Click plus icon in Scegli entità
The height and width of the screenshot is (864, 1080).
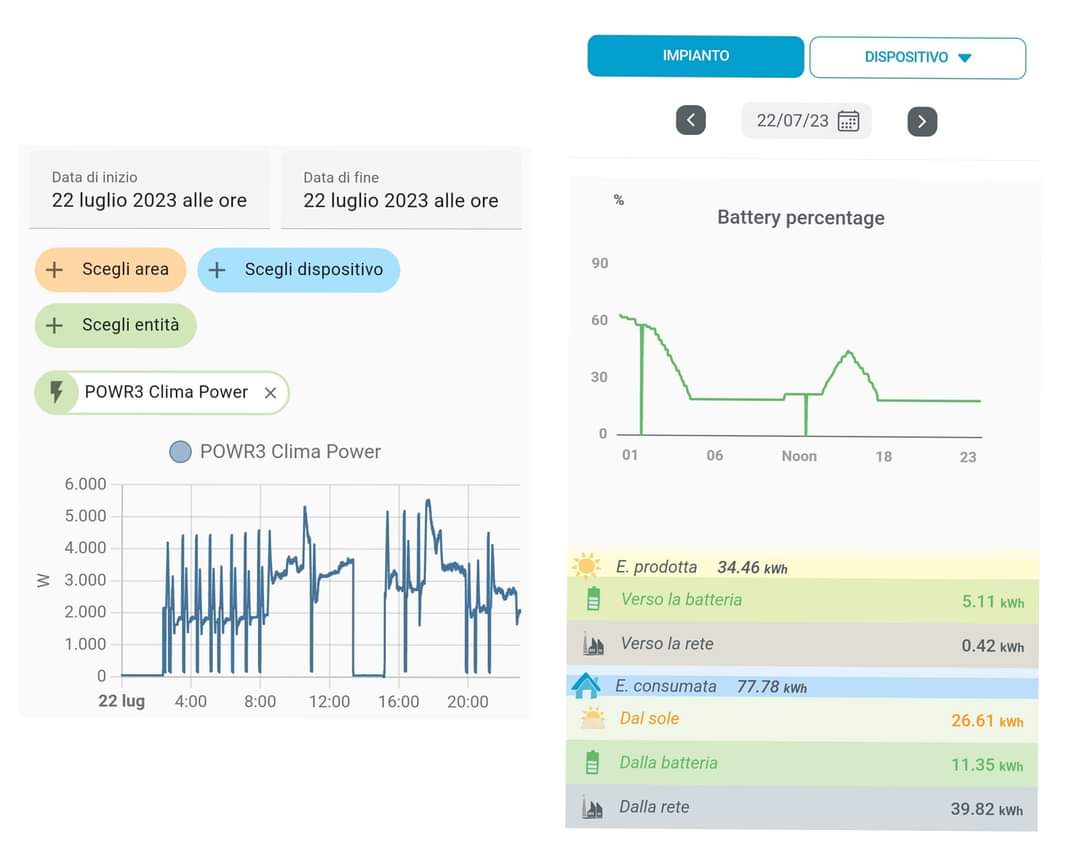tap(54, 325)
